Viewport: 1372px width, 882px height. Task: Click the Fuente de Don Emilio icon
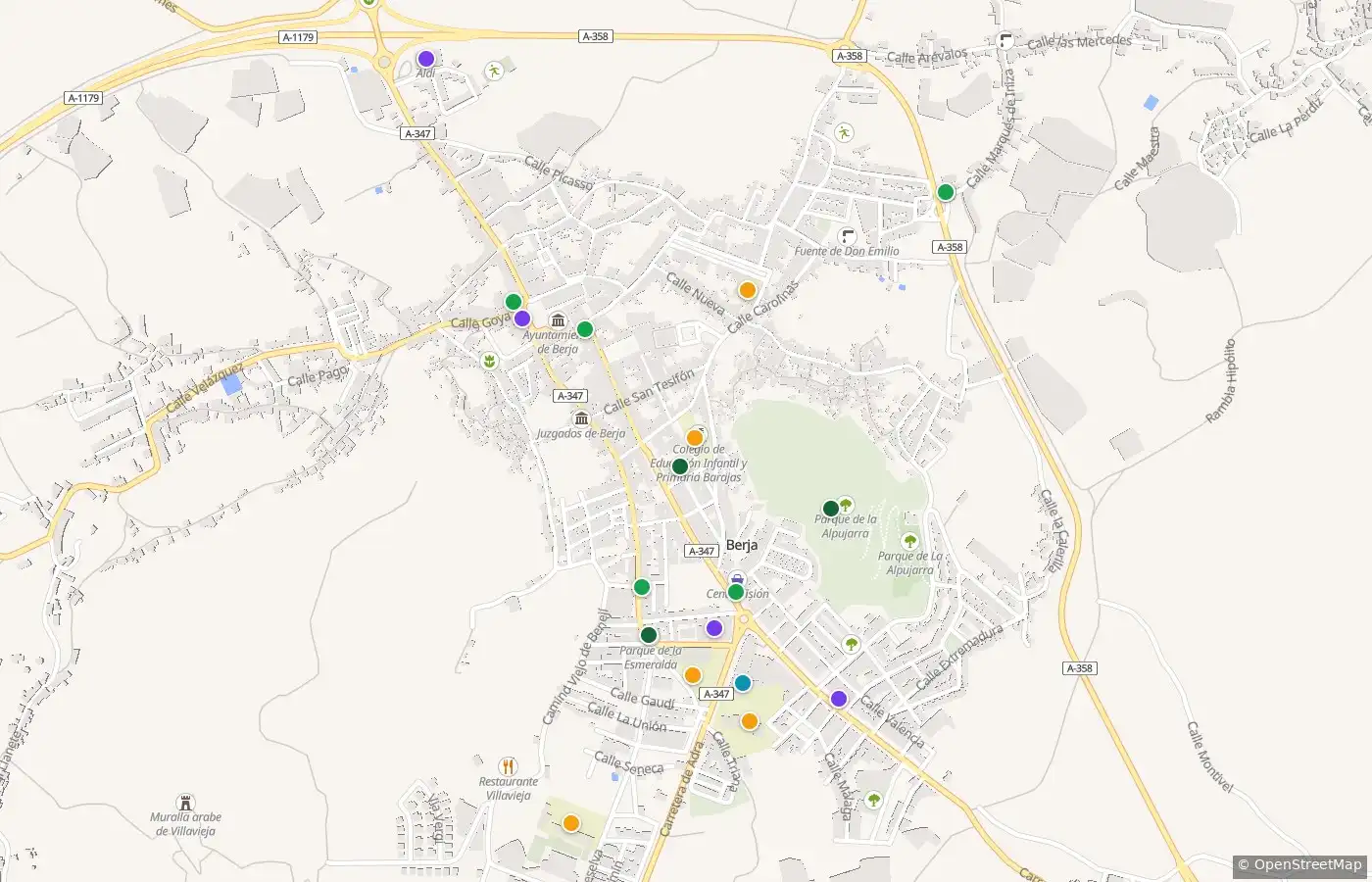tap(848, 236)
